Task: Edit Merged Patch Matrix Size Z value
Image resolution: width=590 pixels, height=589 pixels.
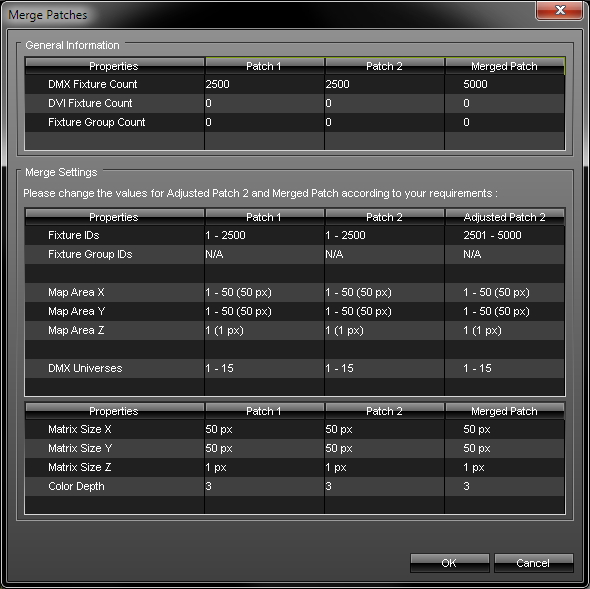Action: click(505, 467)
